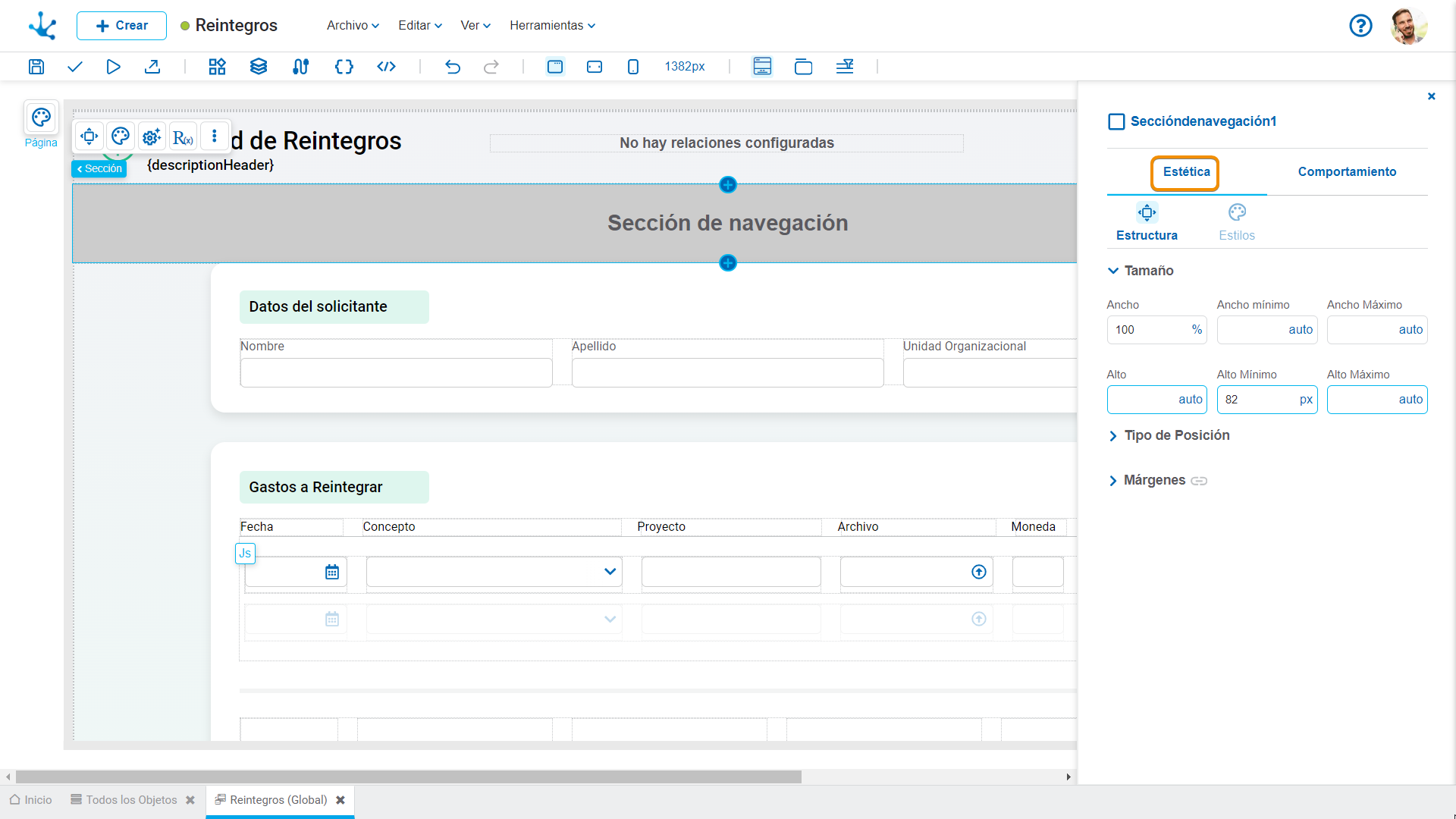The height and width of the screenshot is (819, 1456).
Task: Open the three-dot more options menu
Action: coord(214,136)
